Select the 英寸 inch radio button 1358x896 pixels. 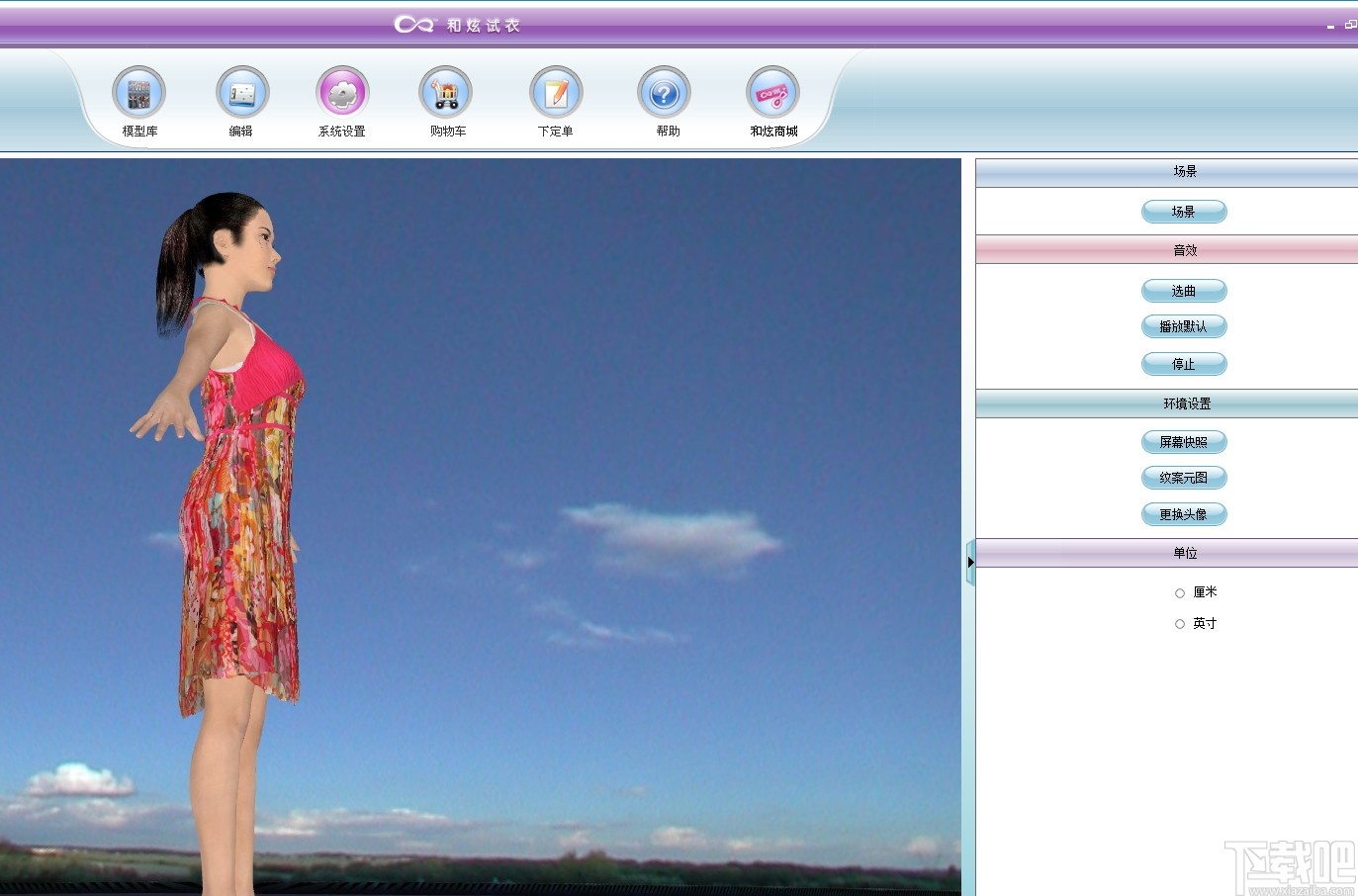click(x=1180, y=624)
